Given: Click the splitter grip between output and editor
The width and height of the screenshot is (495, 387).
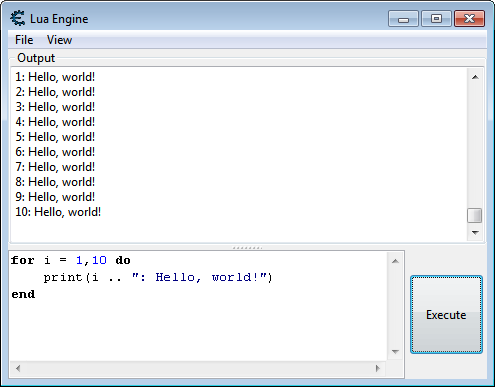Looking at the screenshot, I should (x=247, y=248).
